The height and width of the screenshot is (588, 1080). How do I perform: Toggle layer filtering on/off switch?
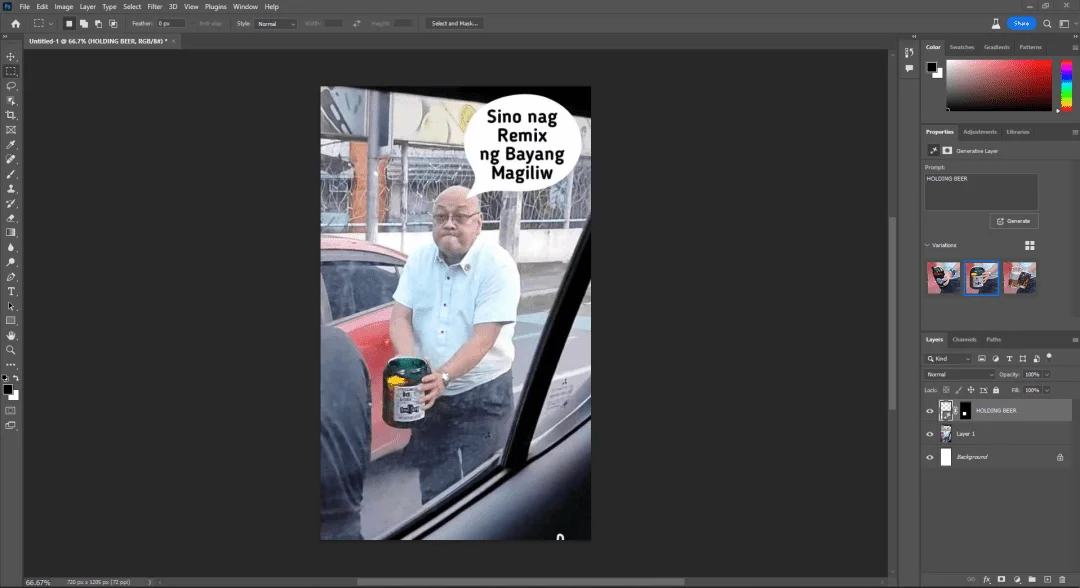pyautogui.click(x=1049, y=357)
